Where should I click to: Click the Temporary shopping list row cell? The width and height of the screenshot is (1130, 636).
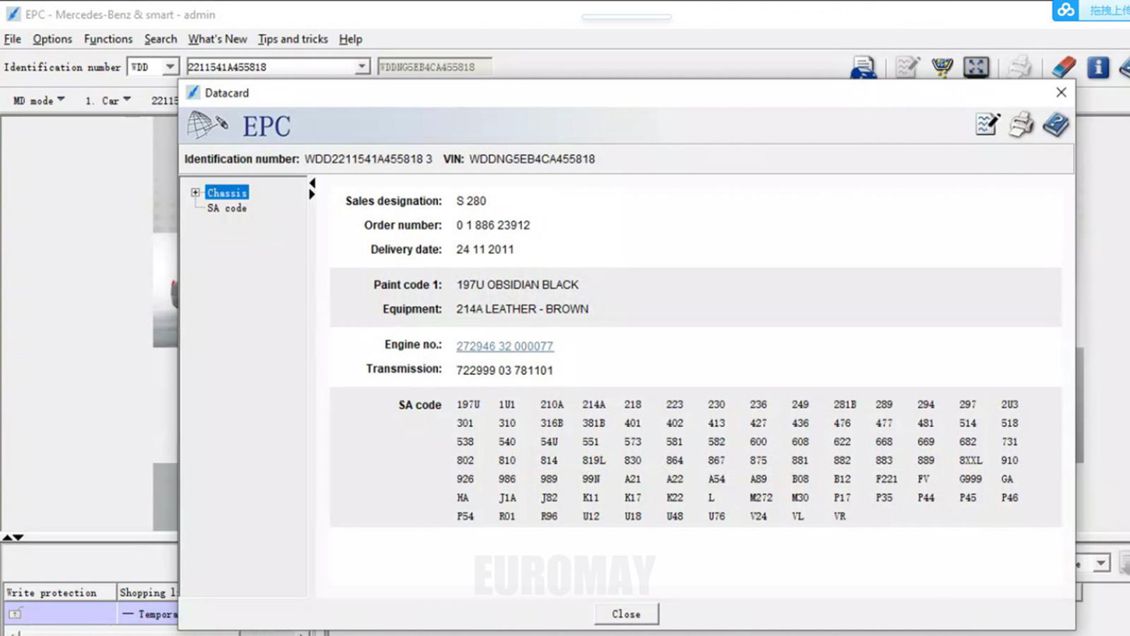[x=148, y=614]
